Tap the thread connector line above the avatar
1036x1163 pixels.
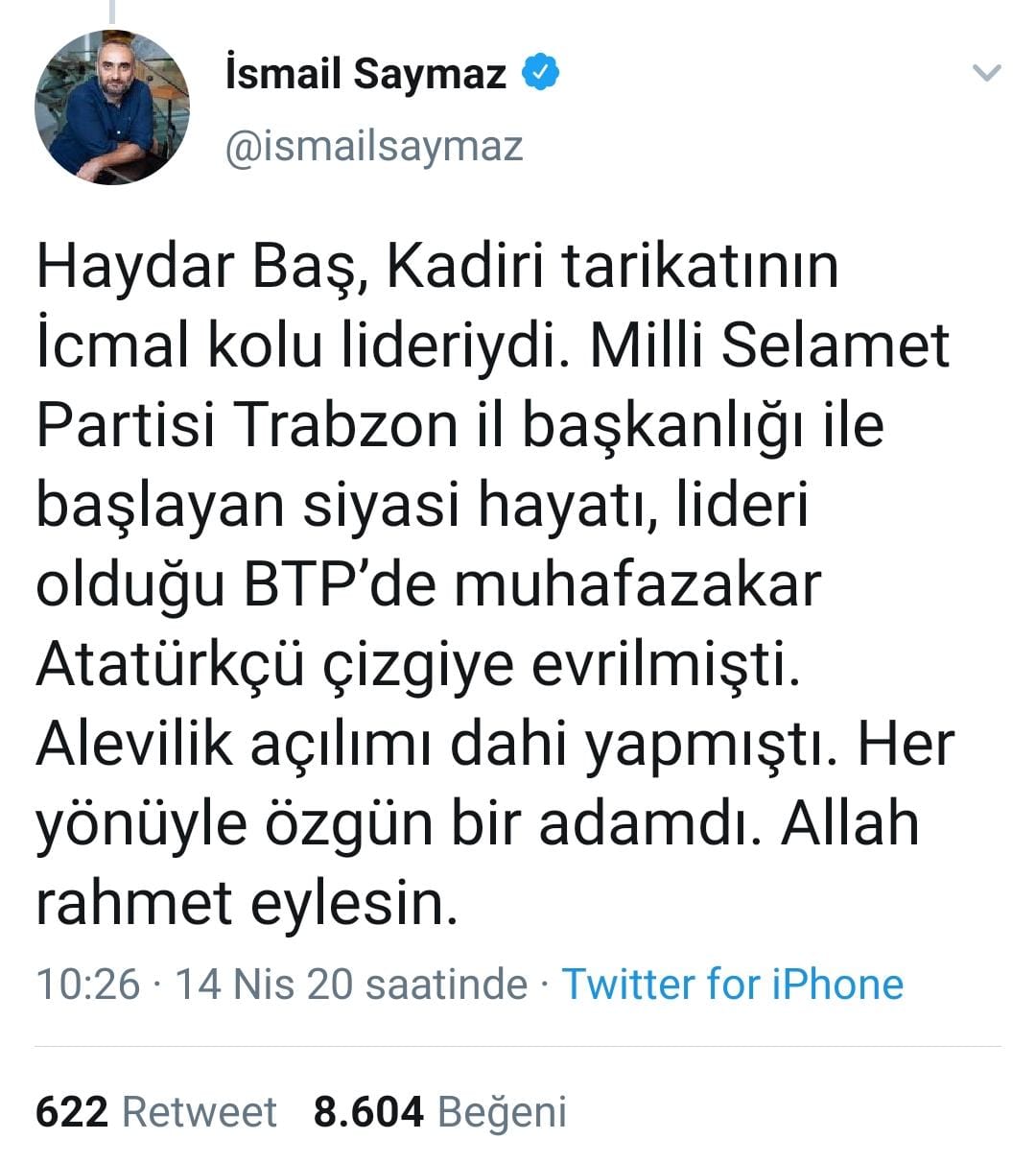pyautogui.click(x=112, y=11)
